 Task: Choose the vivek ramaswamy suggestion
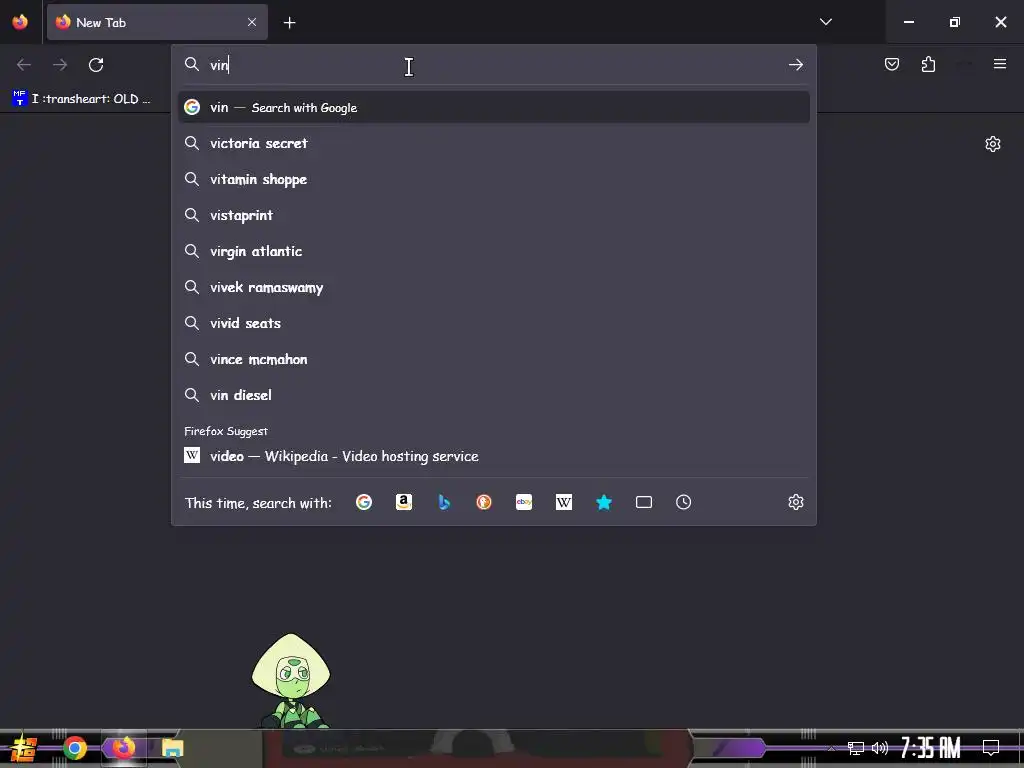tap(494, 287)
